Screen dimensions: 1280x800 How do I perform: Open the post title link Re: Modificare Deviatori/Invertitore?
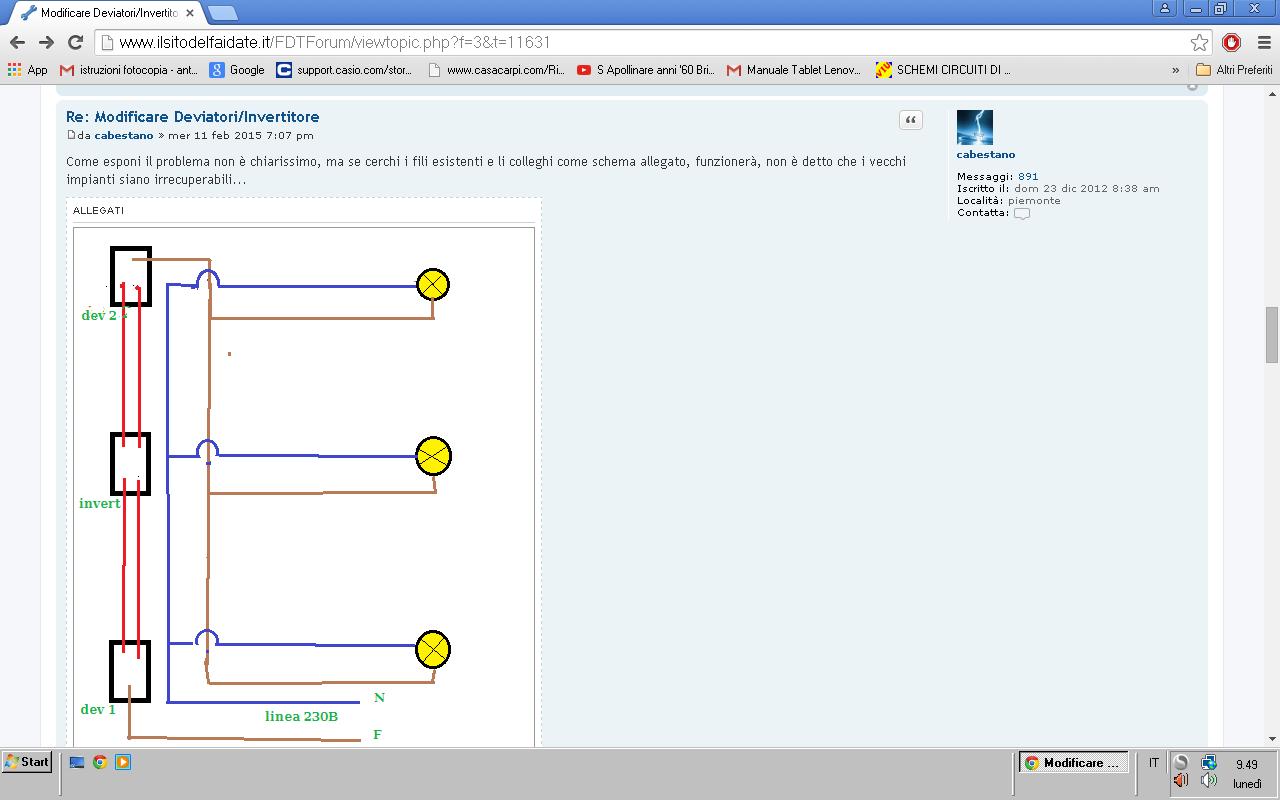click(192, 117)
